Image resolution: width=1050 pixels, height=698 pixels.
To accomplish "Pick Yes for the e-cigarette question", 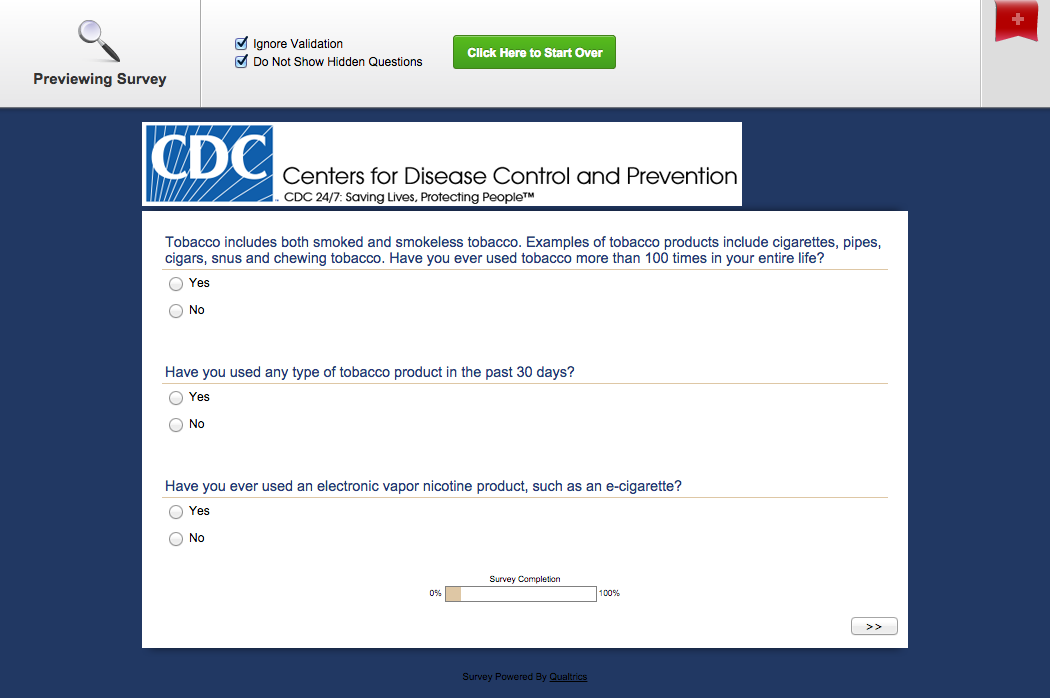I will pos(176,512).
